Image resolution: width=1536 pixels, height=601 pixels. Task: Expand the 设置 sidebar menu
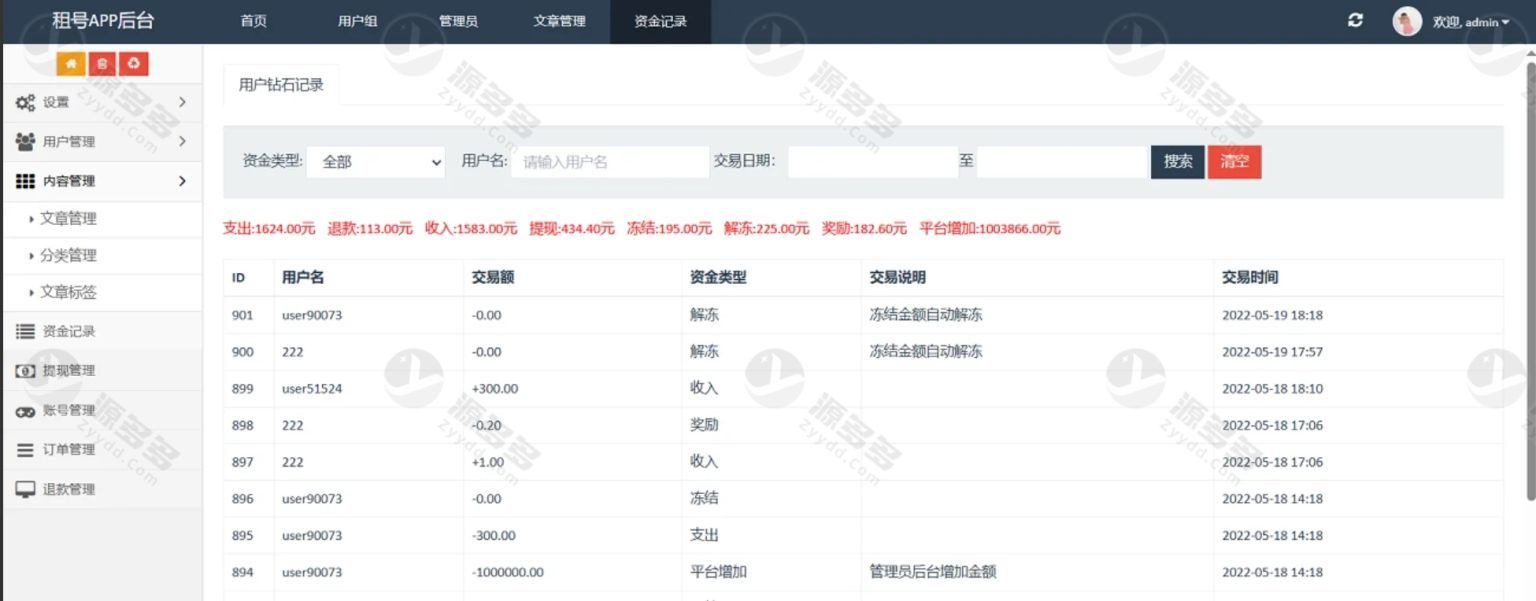point(100,102)
